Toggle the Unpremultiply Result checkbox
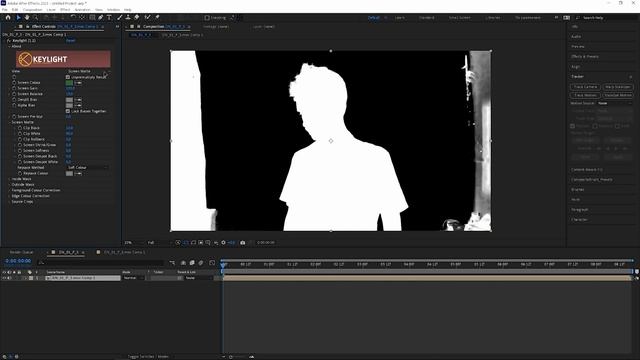640x360 pixels. click(x=68, y=77)
